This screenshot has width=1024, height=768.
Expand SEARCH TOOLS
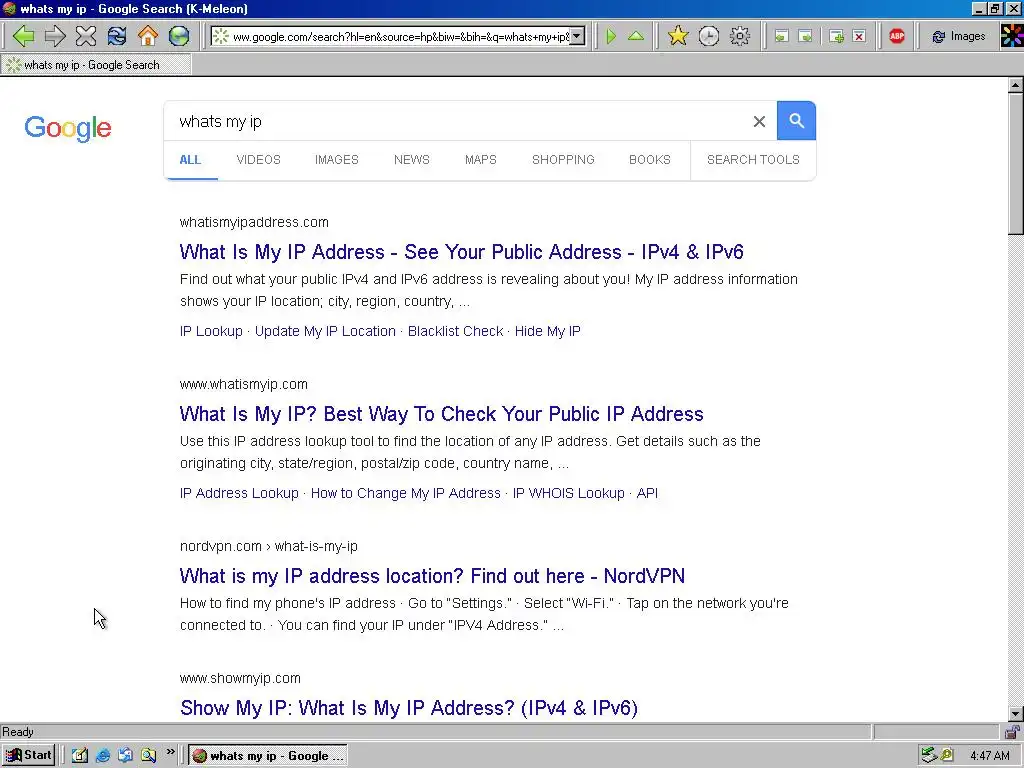[753, 160]
